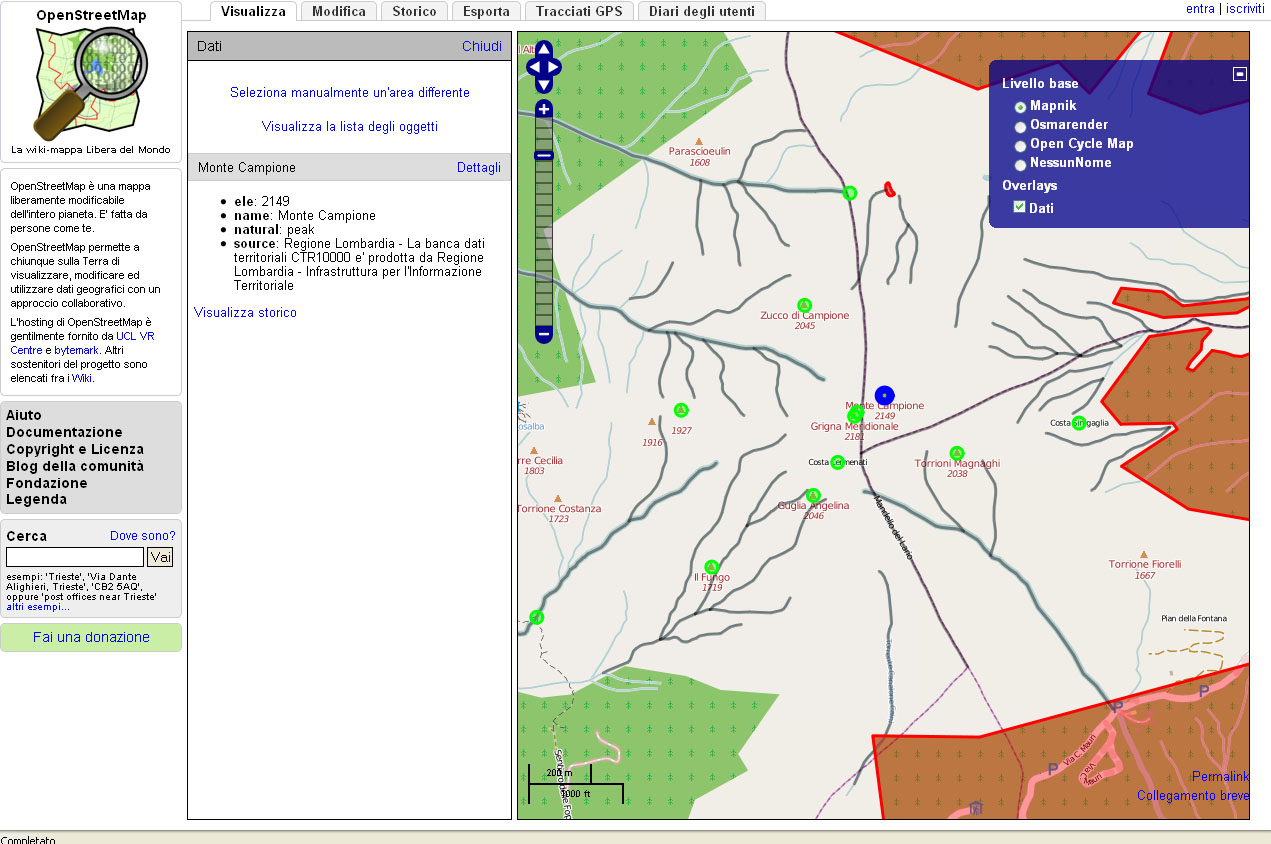Open Dettagli for Monte Campione
The height and width of the screenshot is (844, 1271).
[478, 167]
